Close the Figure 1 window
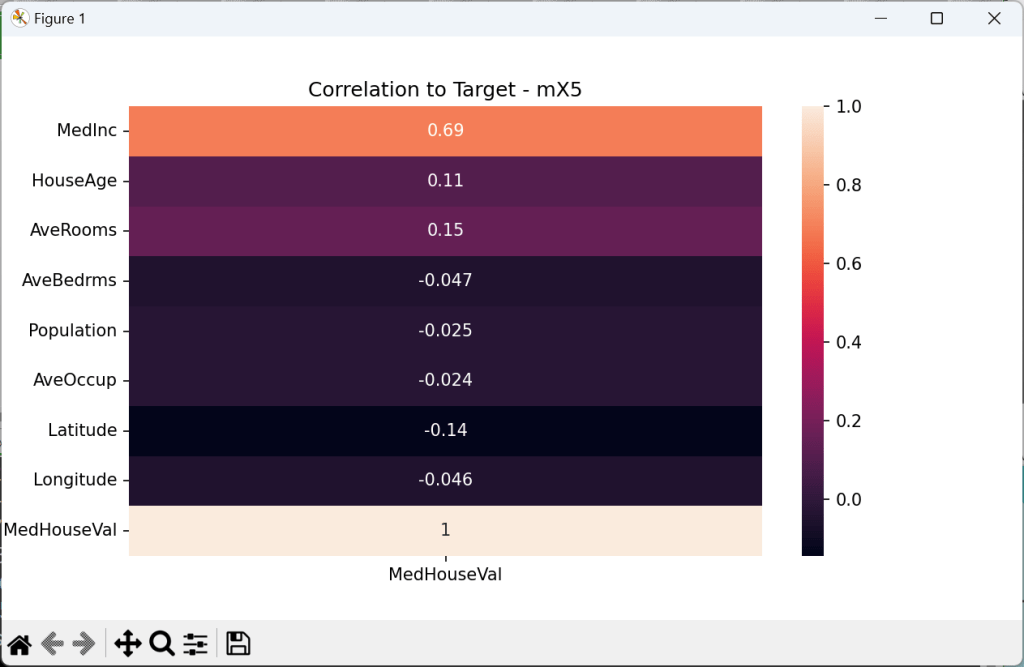Viewport: 1024px width, 667px height. 994,18
